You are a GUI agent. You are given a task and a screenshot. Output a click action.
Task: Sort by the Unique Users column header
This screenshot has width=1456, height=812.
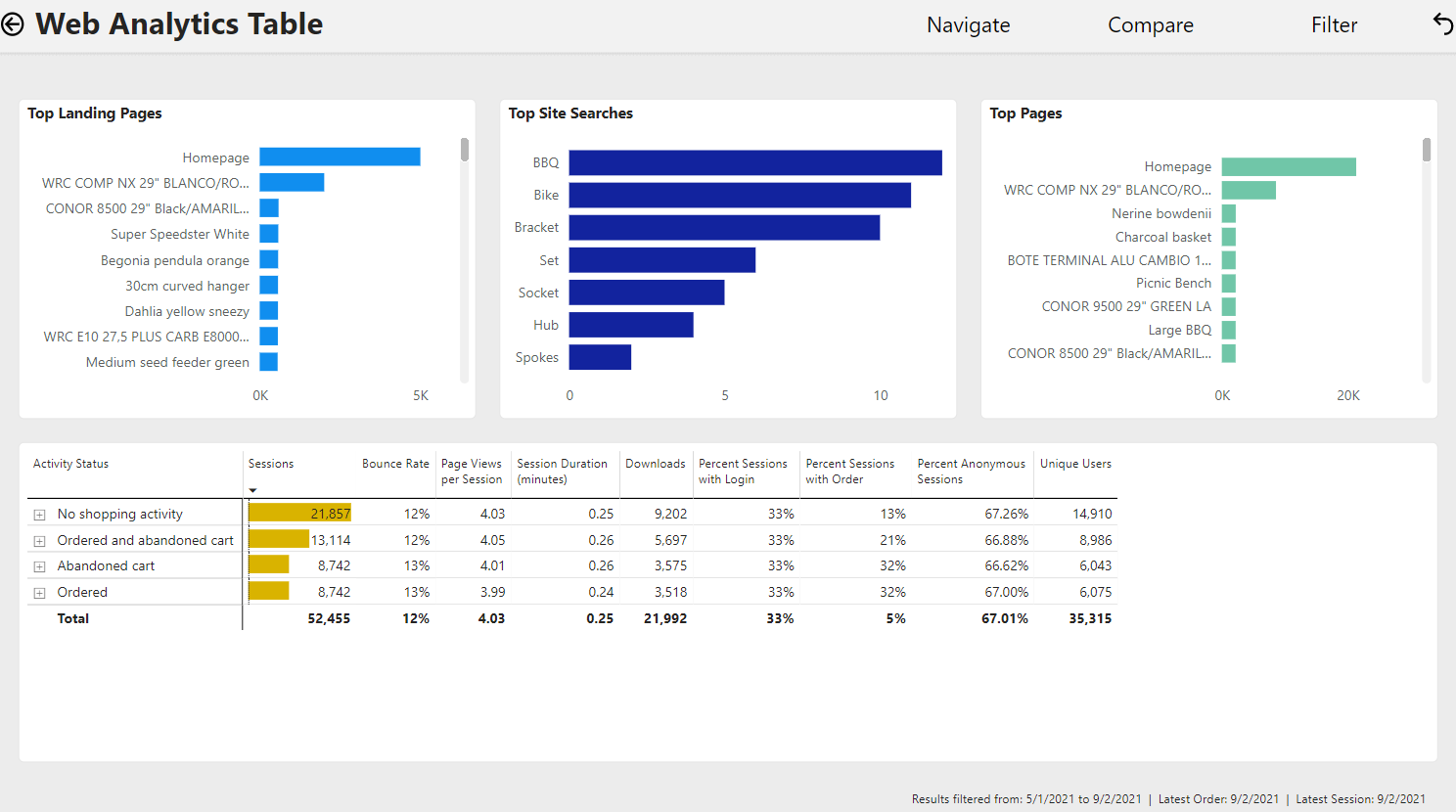[1075, 464]
